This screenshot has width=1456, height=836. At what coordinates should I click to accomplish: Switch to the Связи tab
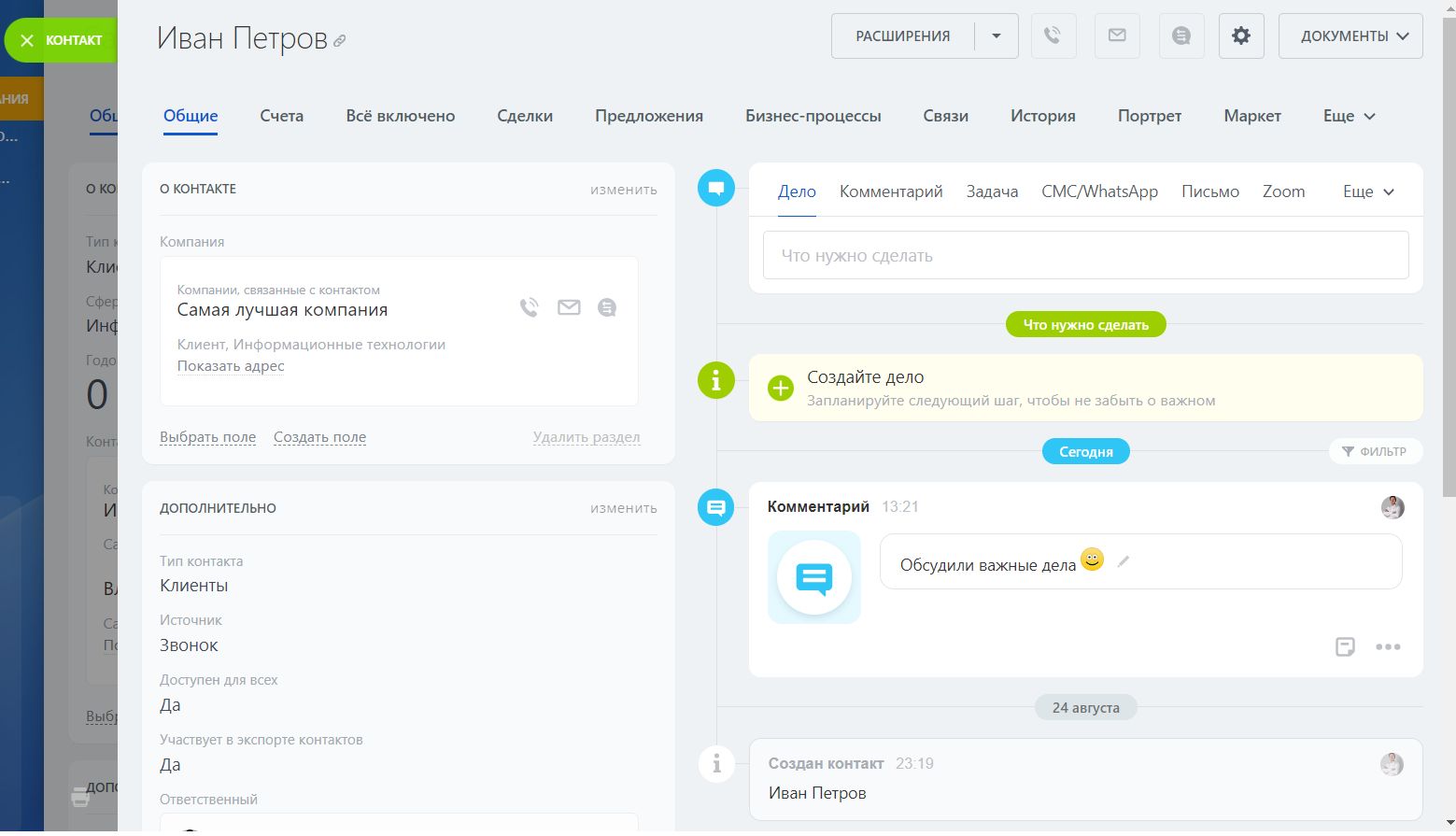coord(946,116)
